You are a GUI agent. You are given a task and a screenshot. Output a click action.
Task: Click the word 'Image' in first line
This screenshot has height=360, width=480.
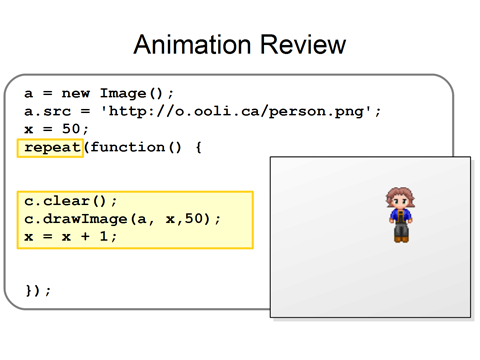pyautogui.click(x=123, y=94)
